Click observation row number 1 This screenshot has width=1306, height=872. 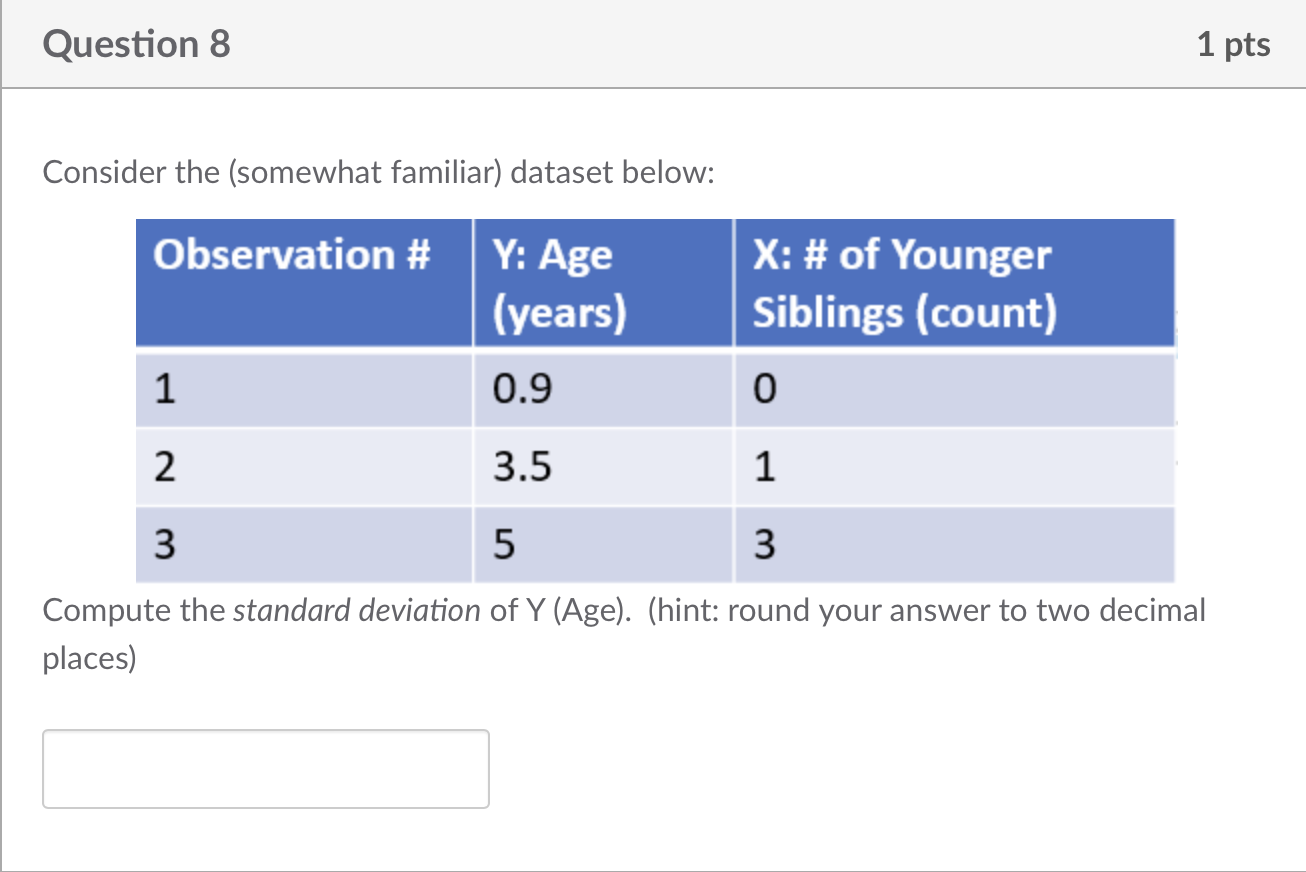pyautogui.click(x=164, y=389)
